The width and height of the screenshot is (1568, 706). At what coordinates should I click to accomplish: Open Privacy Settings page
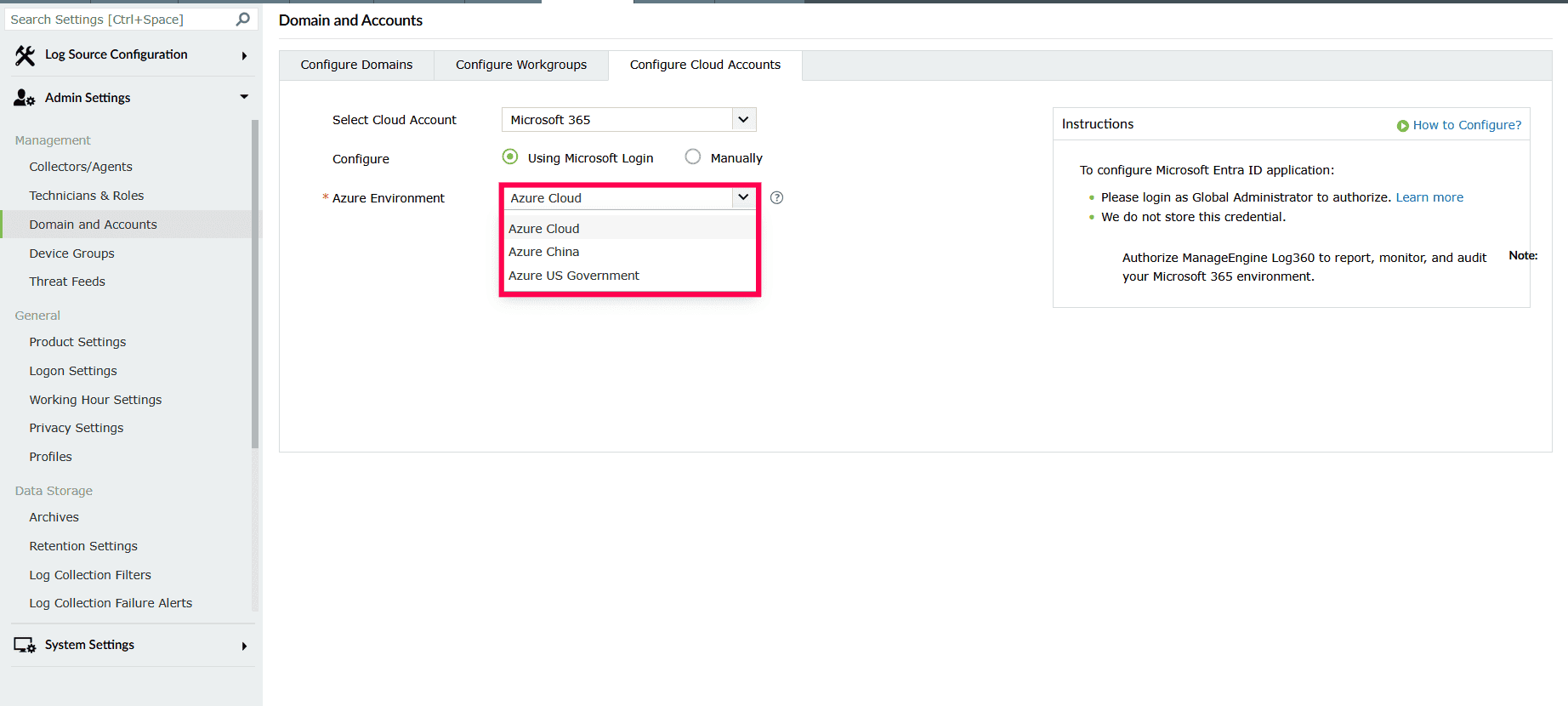(x=77, y=428)
